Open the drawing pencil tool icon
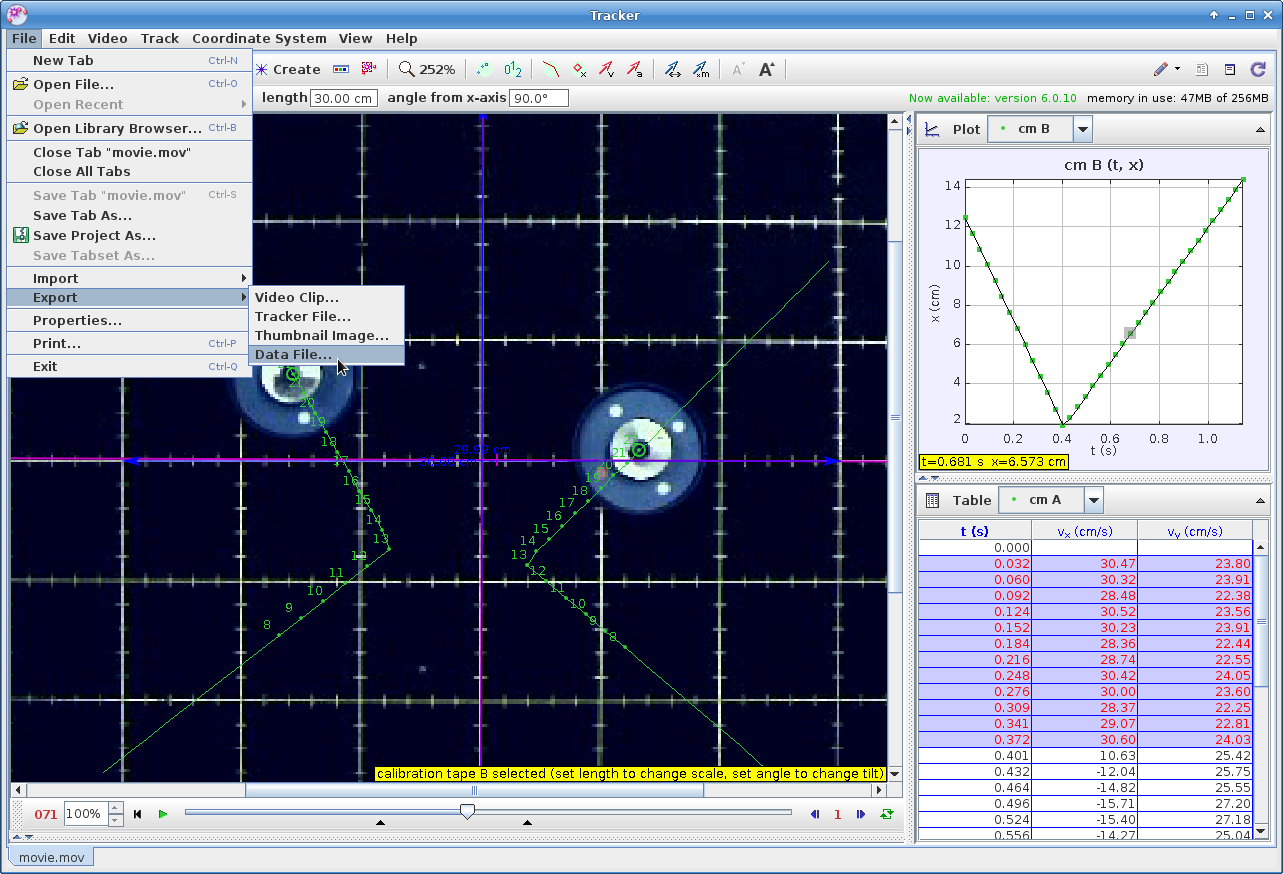 click(1161, 69)
